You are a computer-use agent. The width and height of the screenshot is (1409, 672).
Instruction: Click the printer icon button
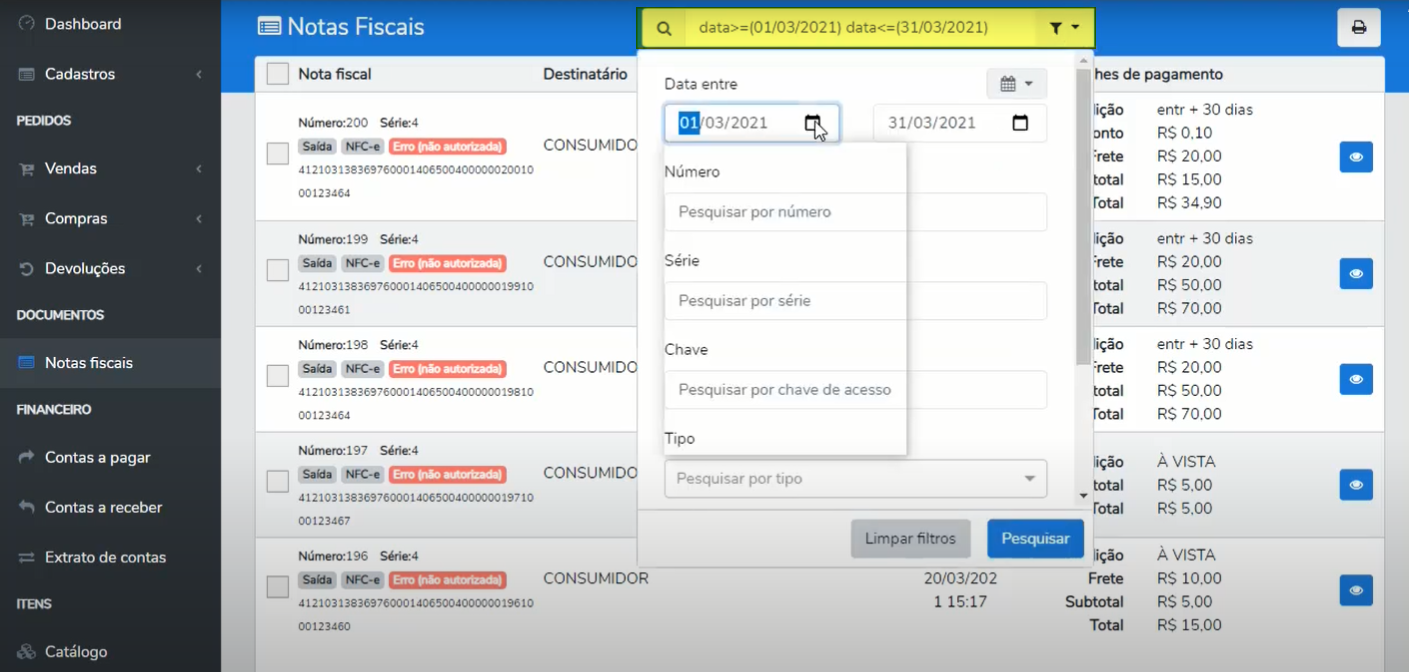1359,28
